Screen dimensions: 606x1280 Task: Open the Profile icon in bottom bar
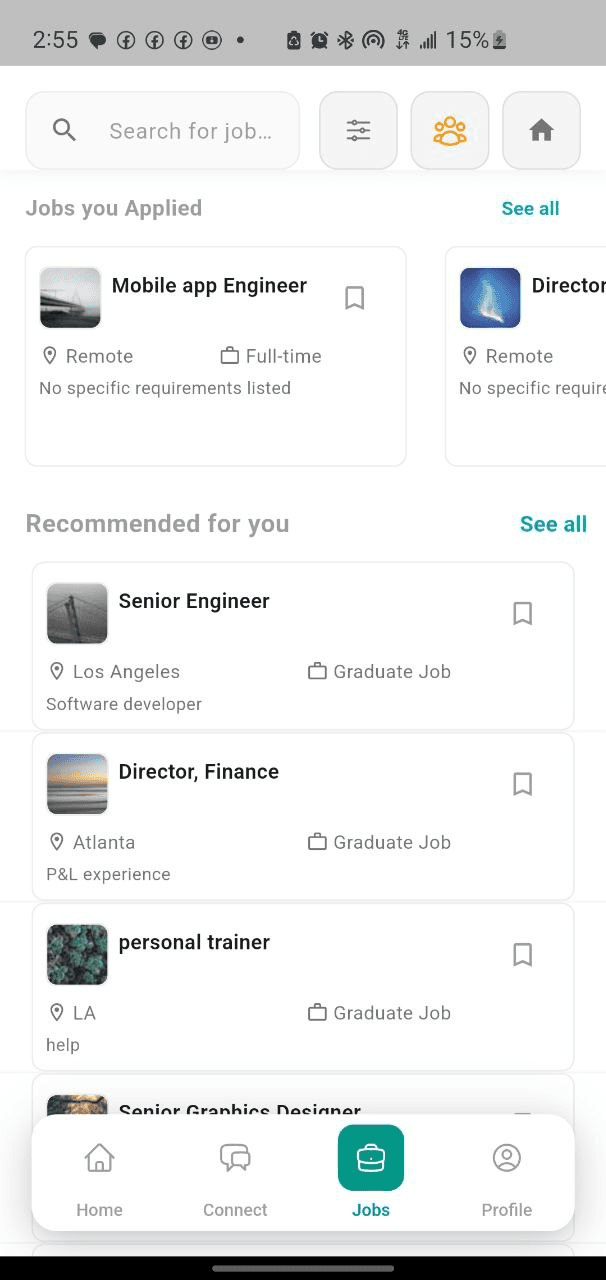[x=507, y=1157]
